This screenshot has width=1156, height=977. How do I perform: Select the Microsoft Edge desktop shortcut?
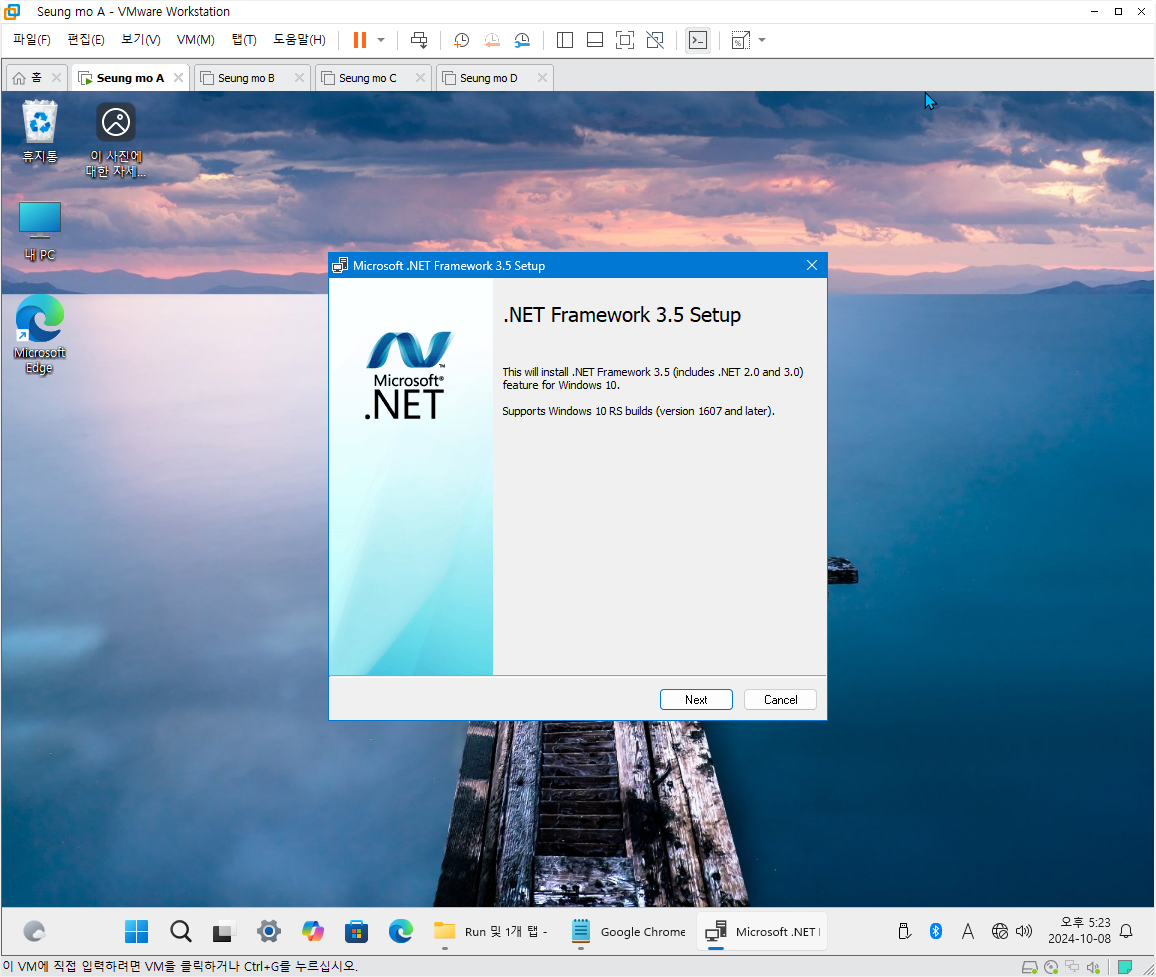coord(40,335)
